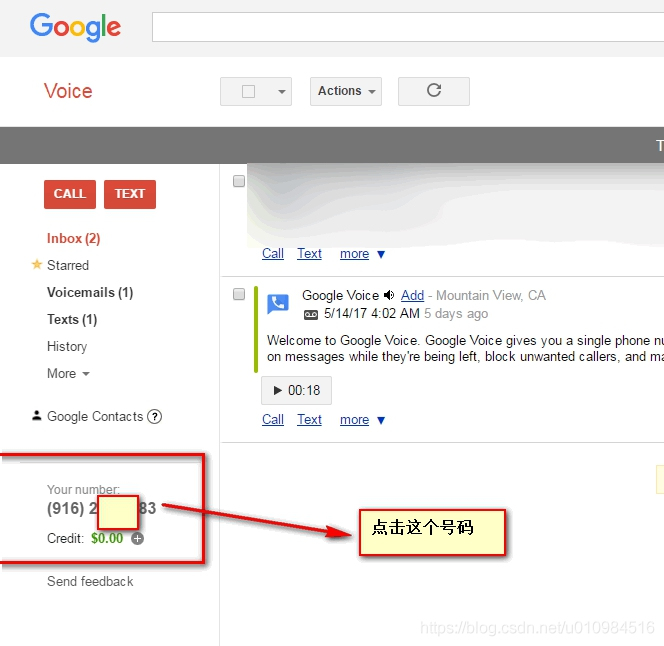
Task: Open the History folder
Action: [67, 347]
